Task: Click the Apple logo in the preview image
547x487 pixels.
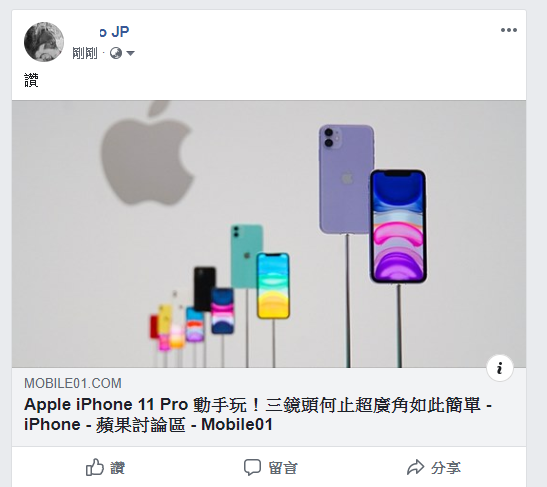Action: [x=147, y=153]
